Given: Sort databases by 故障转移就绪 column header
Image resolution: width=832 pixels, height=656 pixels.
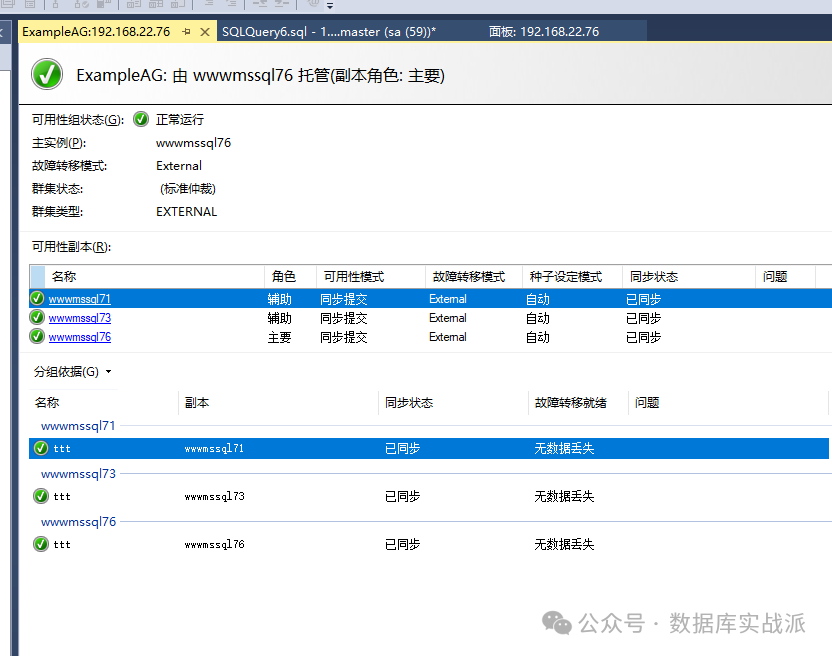Looking at the screenshot, I should 570,403.
